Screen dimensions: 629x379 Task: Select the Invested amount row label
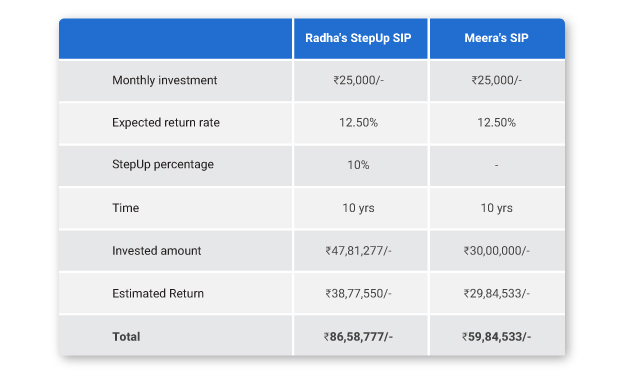coord(156,251)
